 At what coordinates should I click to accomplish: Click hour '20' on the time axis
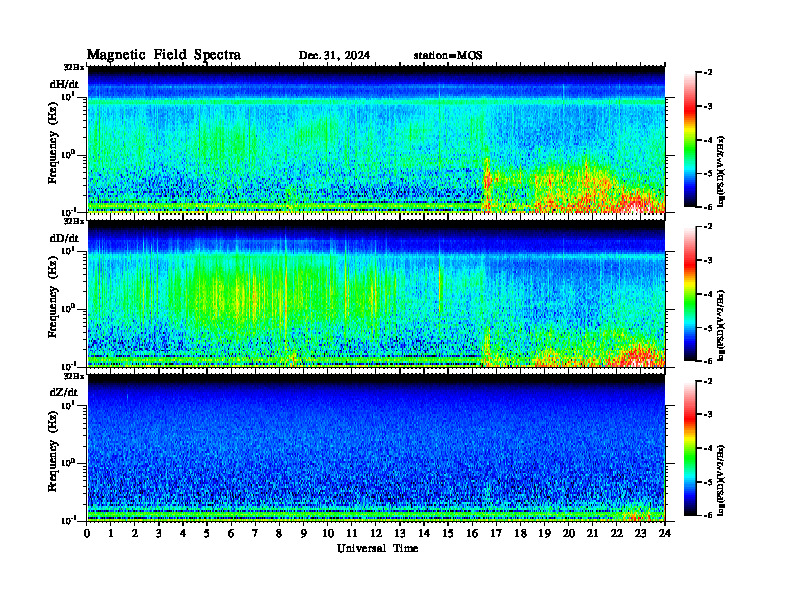[x=569, y=534]
